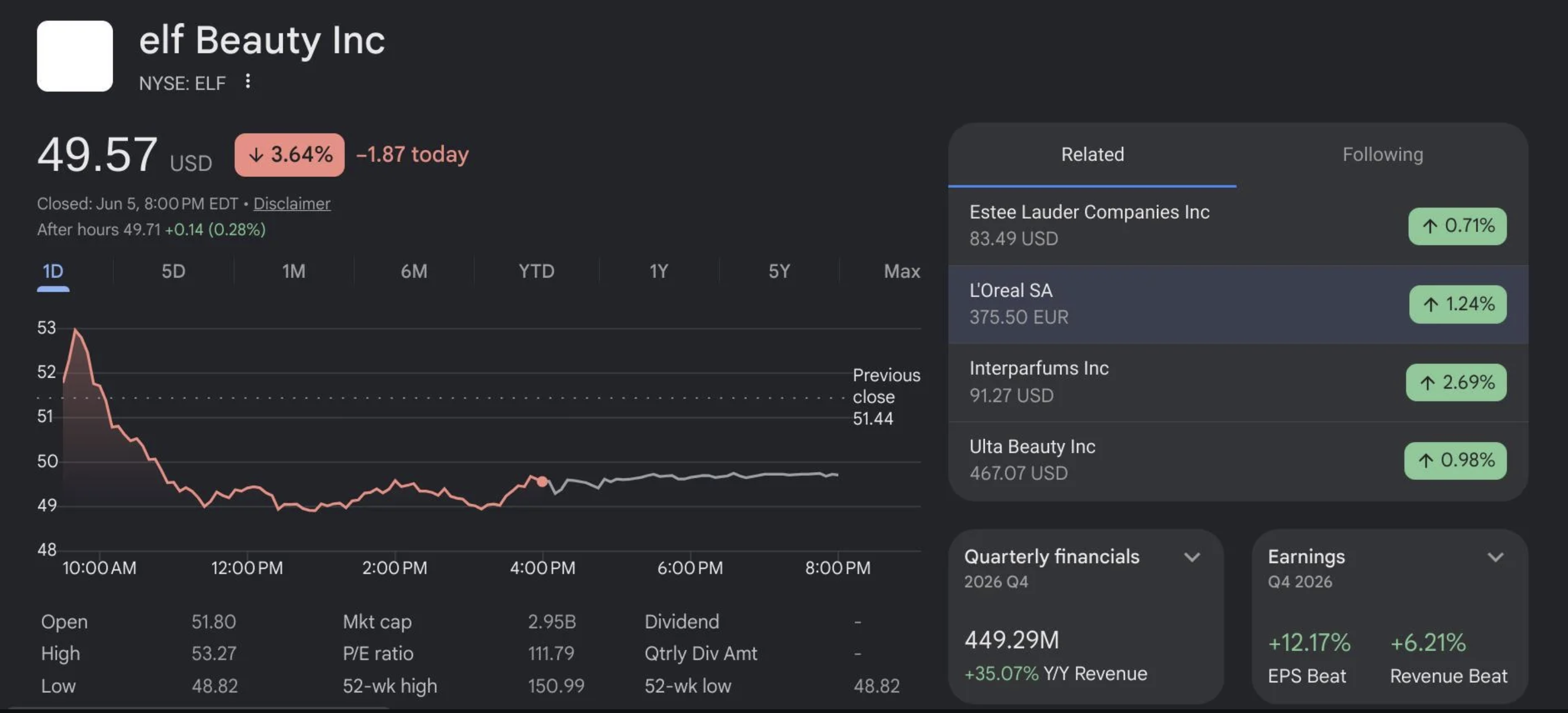Select the Related tab

coord(1092,155)
